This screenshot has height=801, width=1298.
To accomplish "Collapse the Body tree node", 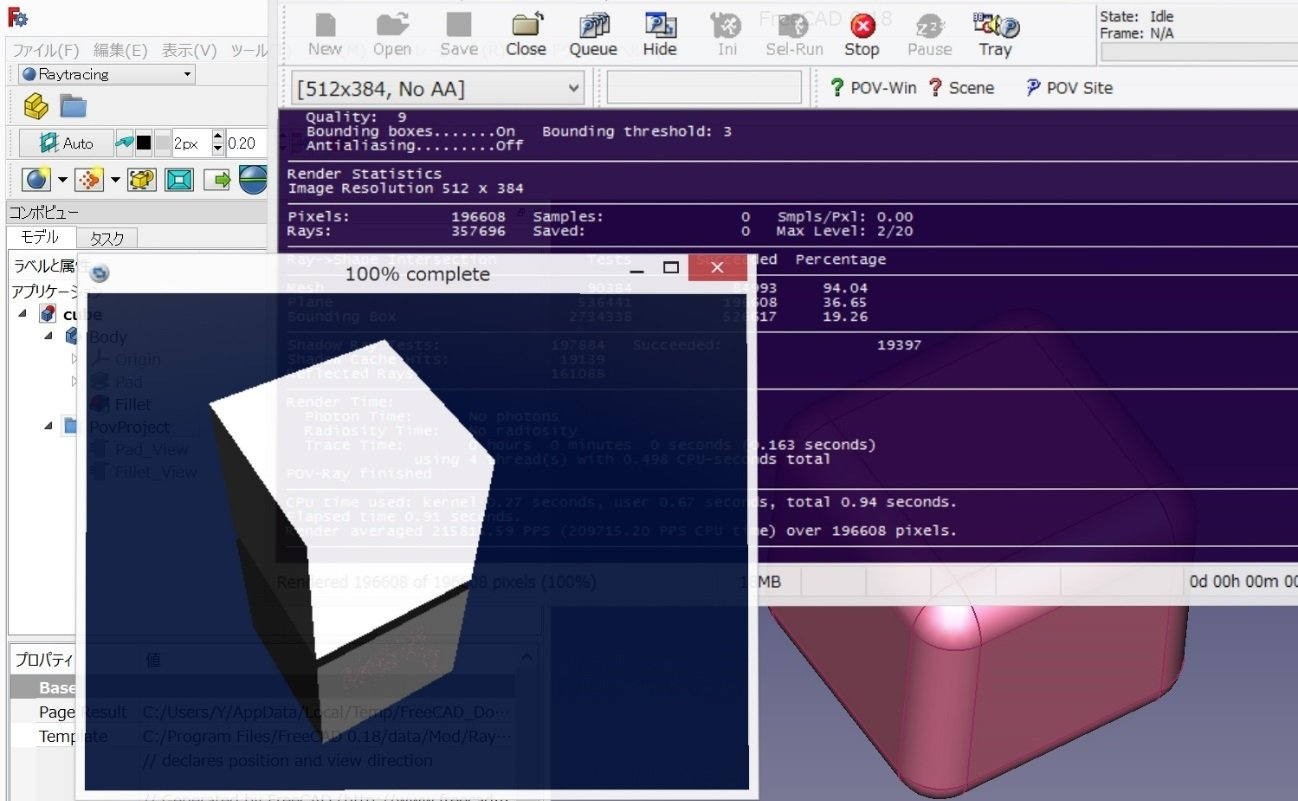I will point(49,337).
